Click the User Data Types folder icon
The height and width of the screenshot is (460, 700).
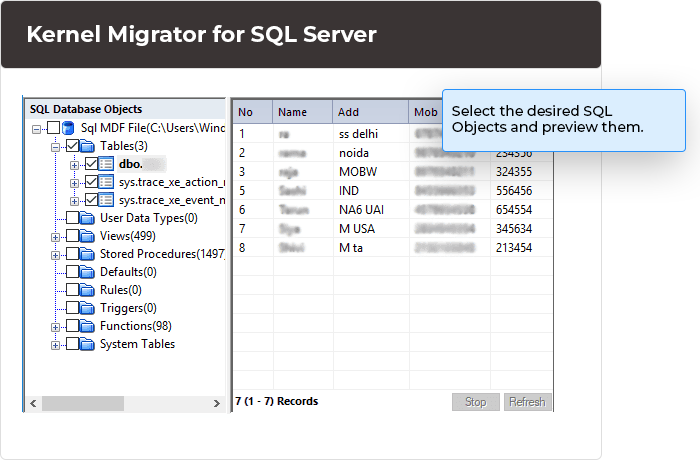(87, 218)
